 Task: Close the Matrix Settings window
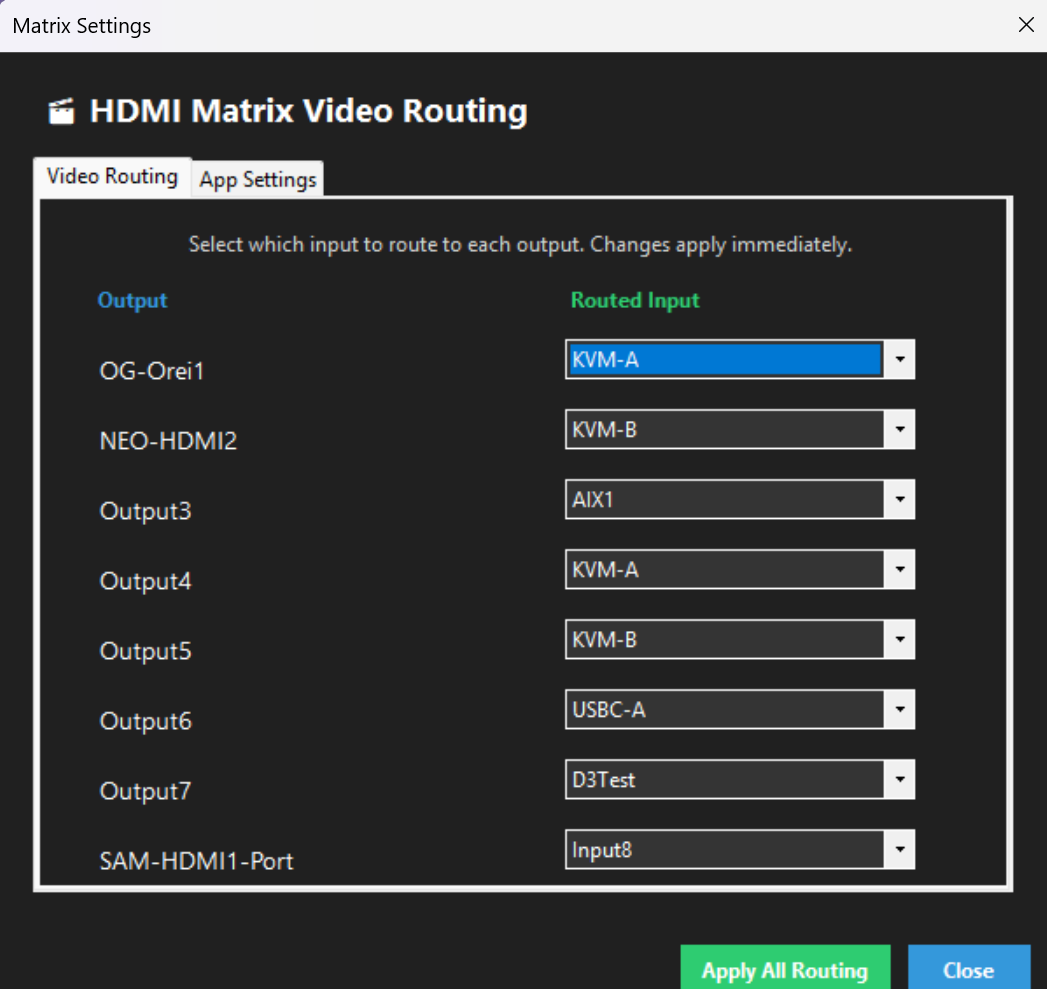tap(1025, 25)
